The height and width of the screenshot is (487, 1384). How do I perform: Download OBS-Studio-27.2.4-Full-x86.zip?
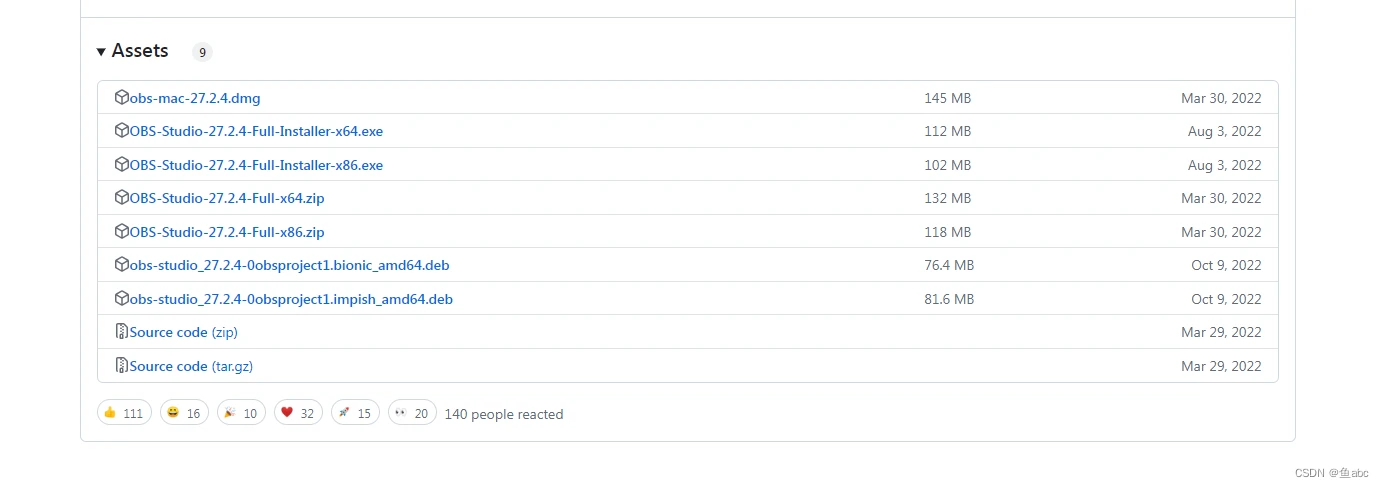click(x=227, y=232)
